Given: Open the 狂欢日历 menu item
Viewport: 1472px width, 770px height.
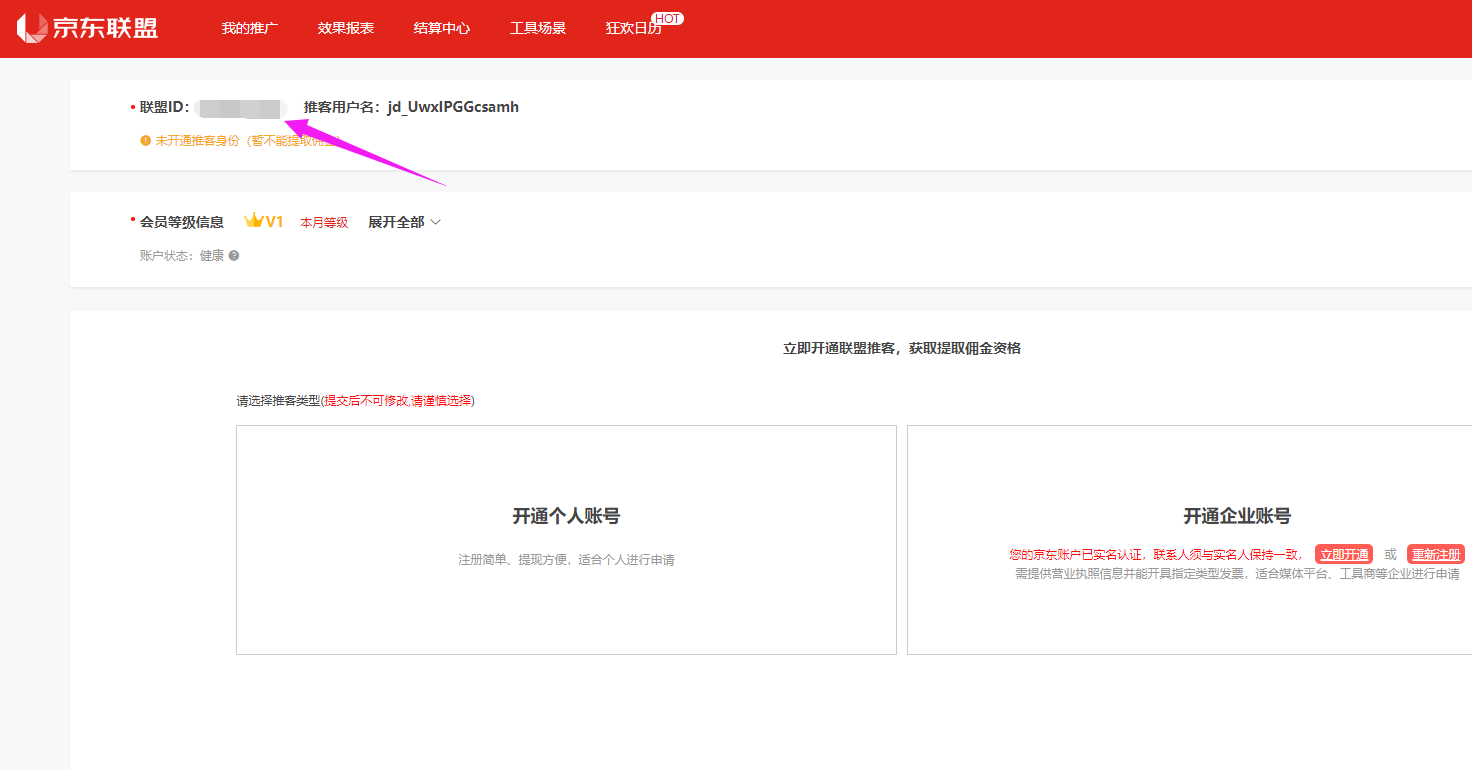Looking at the screenshot, I should pos(634,28).
